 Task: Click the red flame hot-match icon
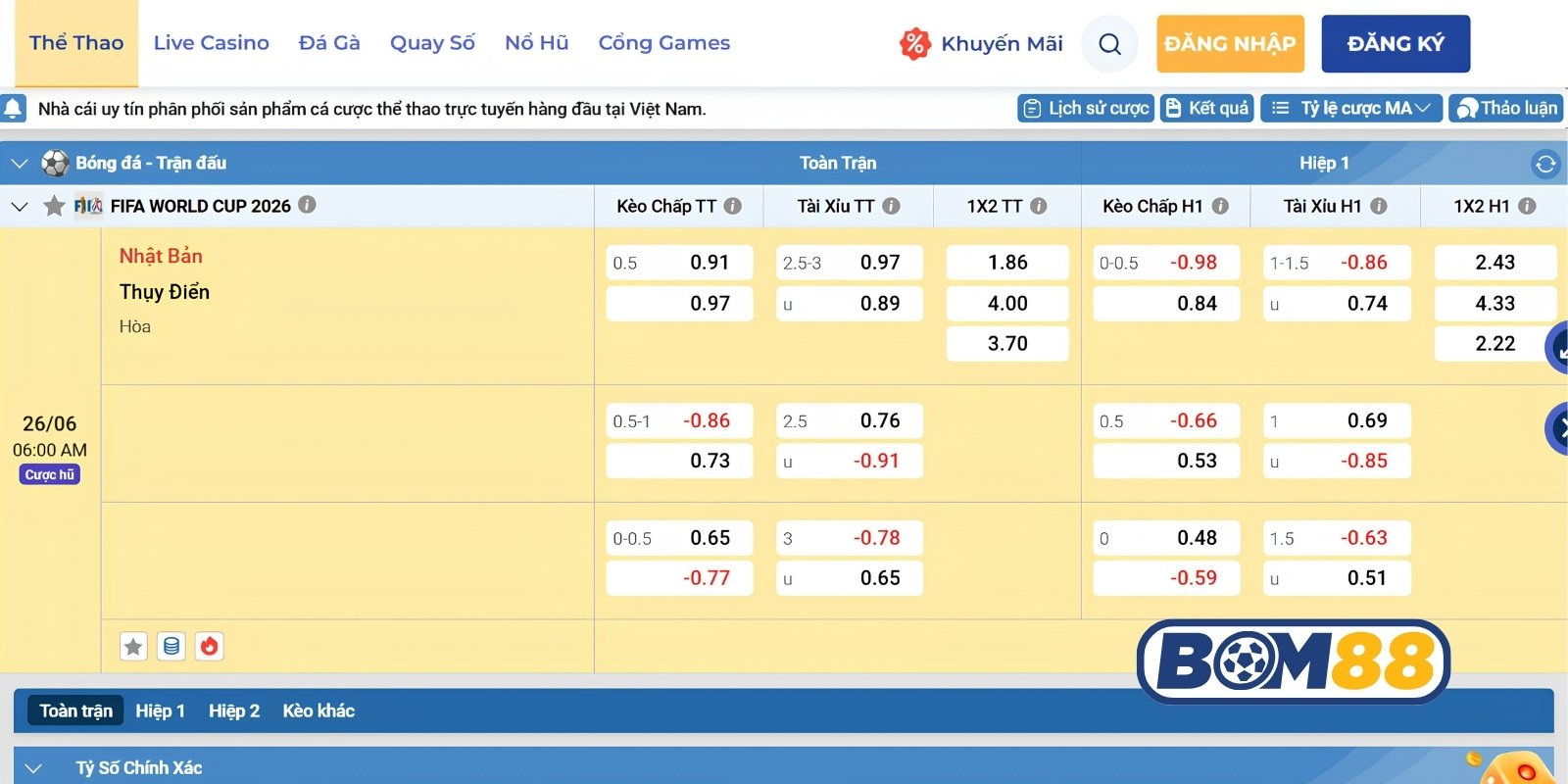(x=209, y=646)
